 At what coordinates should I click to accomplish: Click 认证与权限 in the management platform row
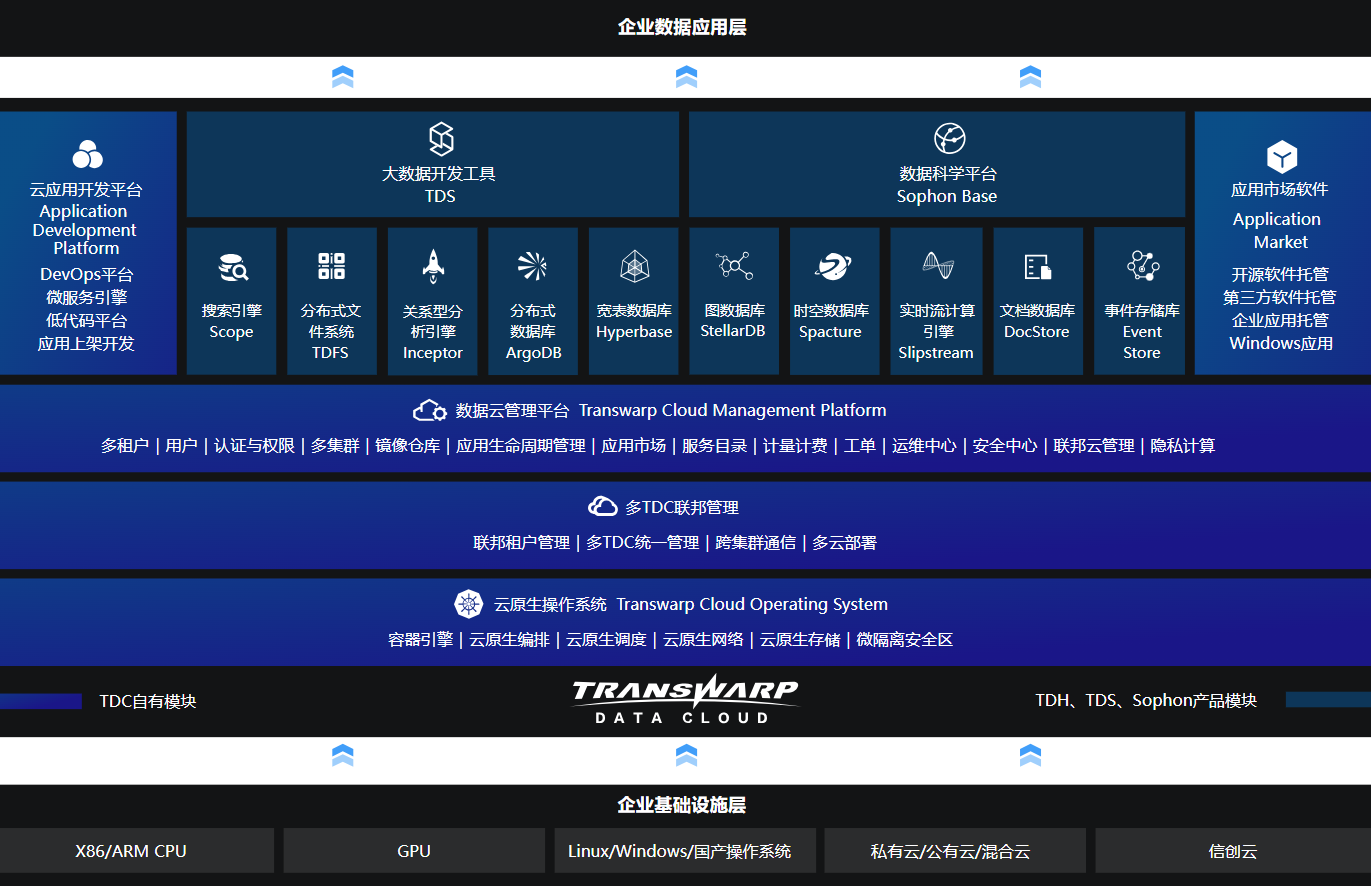255,445
